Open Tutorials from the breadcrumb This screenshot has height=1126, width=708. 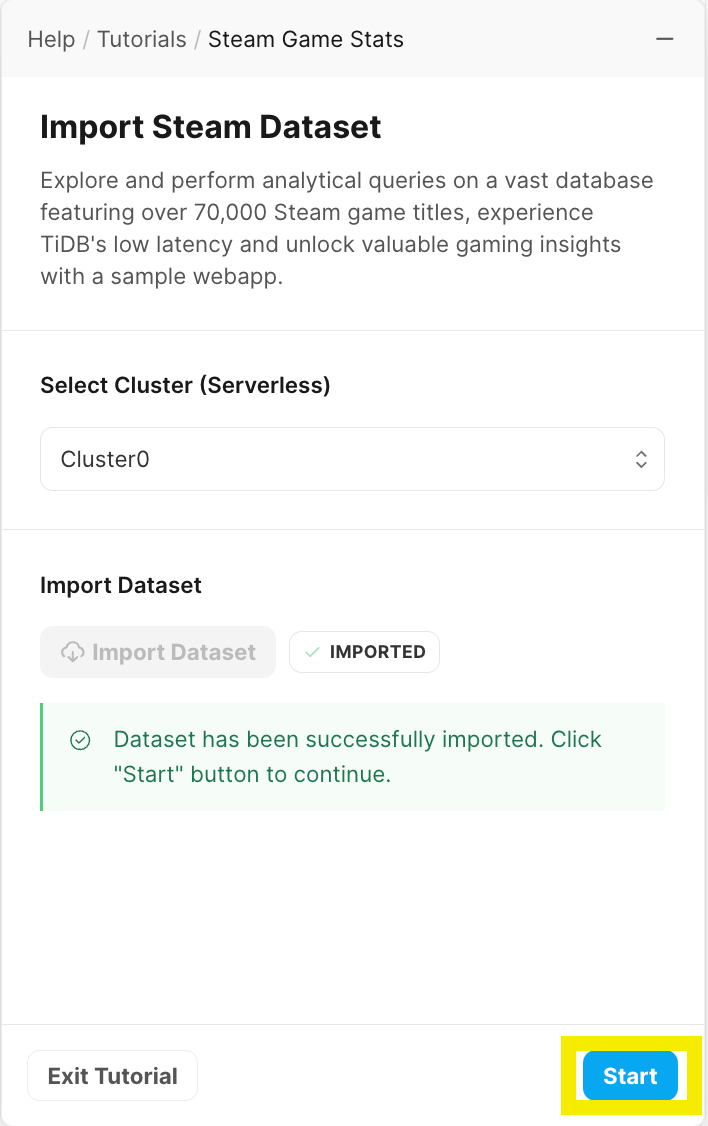[141, 39]
